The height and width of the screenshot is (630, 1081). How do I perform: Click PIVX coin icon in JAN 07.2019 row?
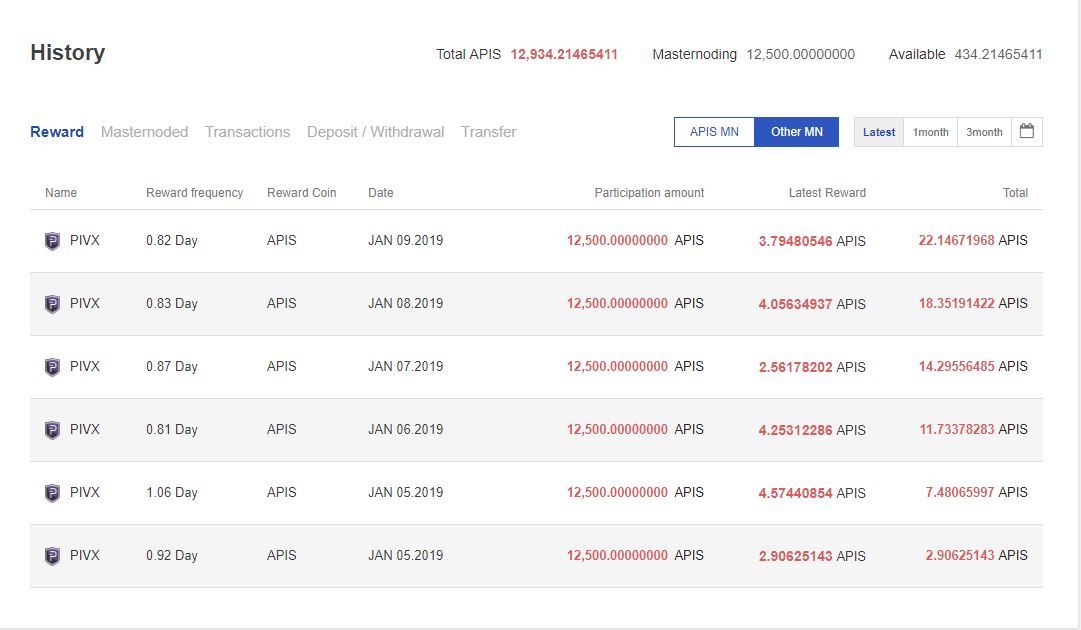53,367
